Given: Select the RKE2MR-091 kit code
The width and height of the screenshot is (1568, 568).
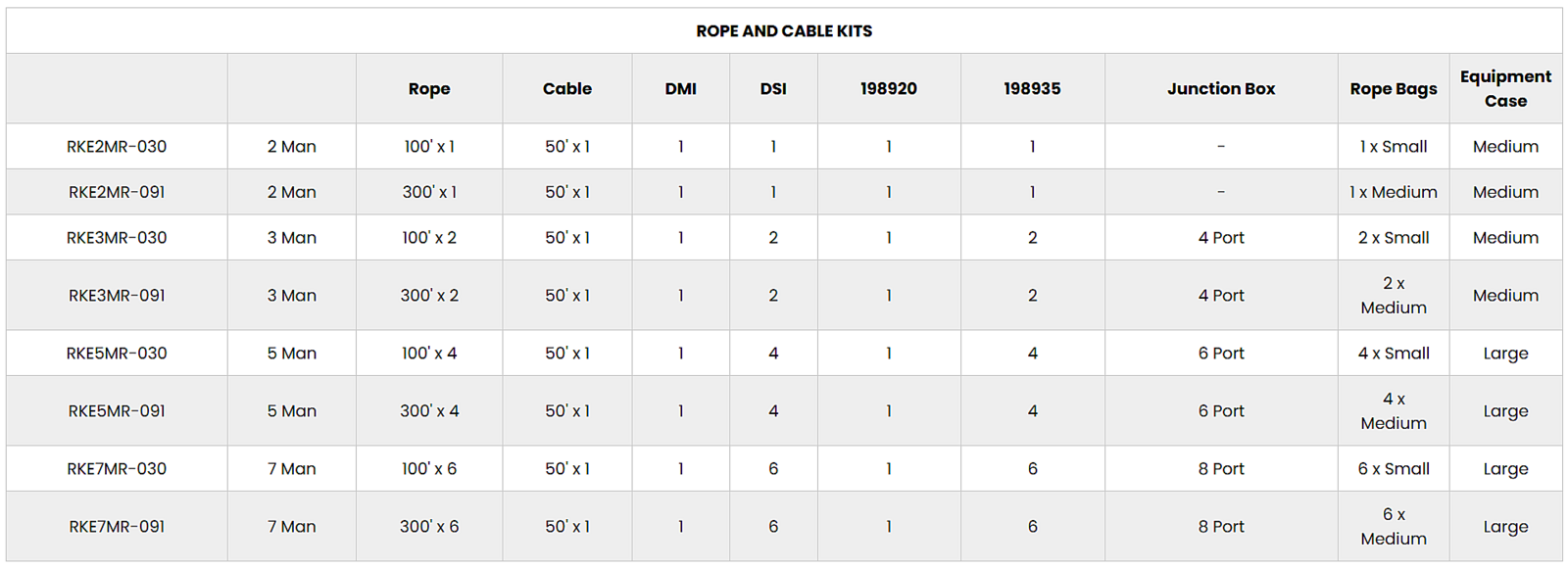Looking at the screenshot, I should coord(117,193).
